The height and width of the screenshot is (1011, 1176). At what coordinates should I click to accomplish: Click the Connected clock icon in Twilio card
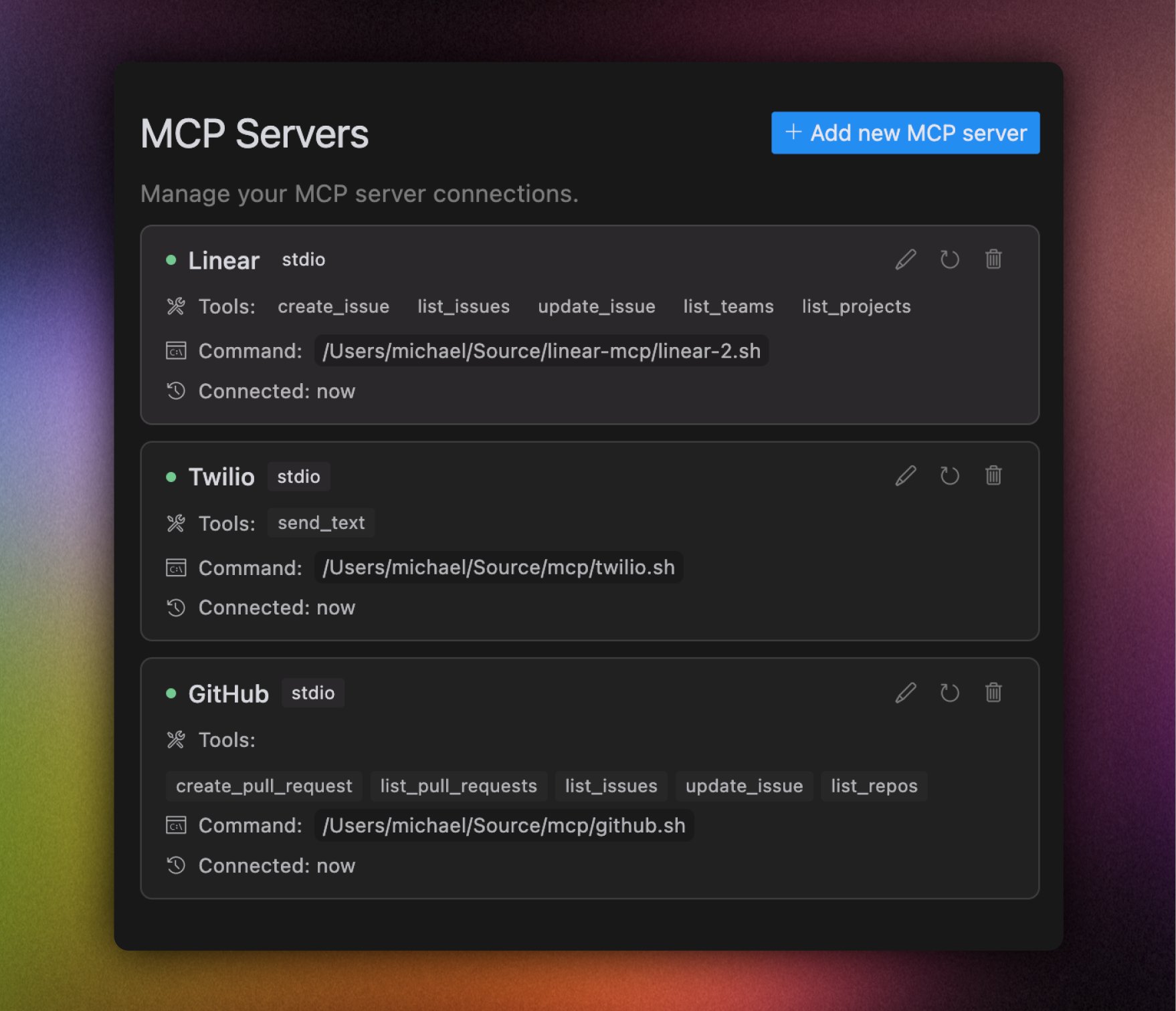[x=176, y=607]
